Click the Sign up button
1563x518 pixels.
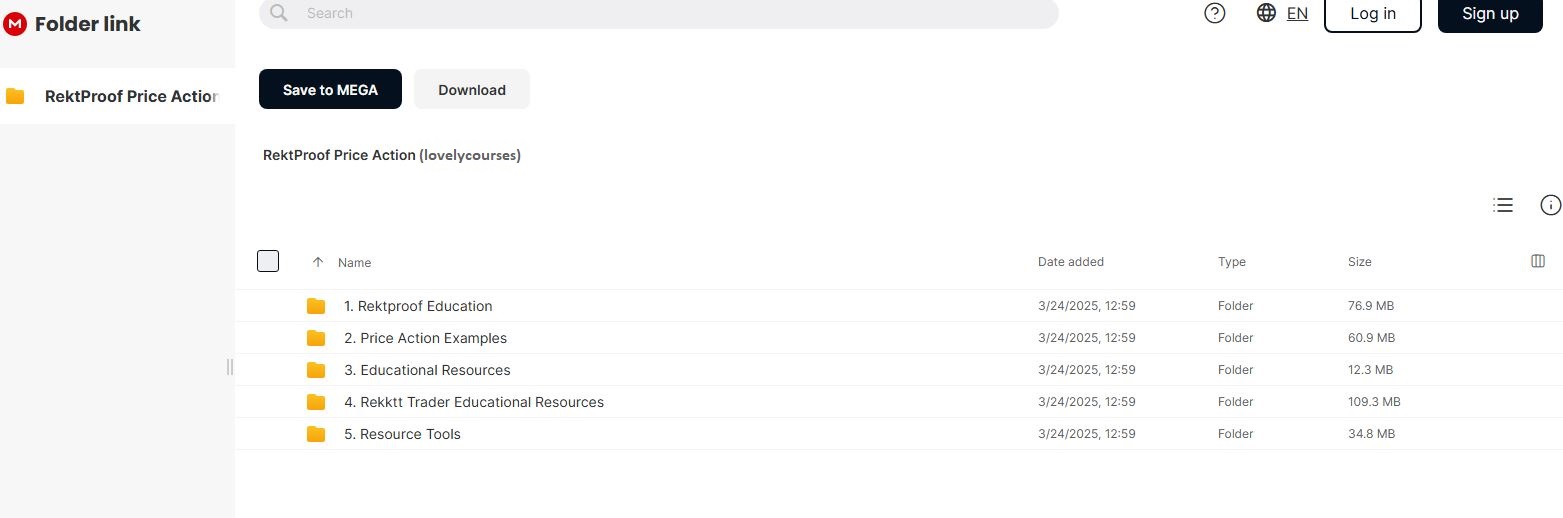(1489, 14)
